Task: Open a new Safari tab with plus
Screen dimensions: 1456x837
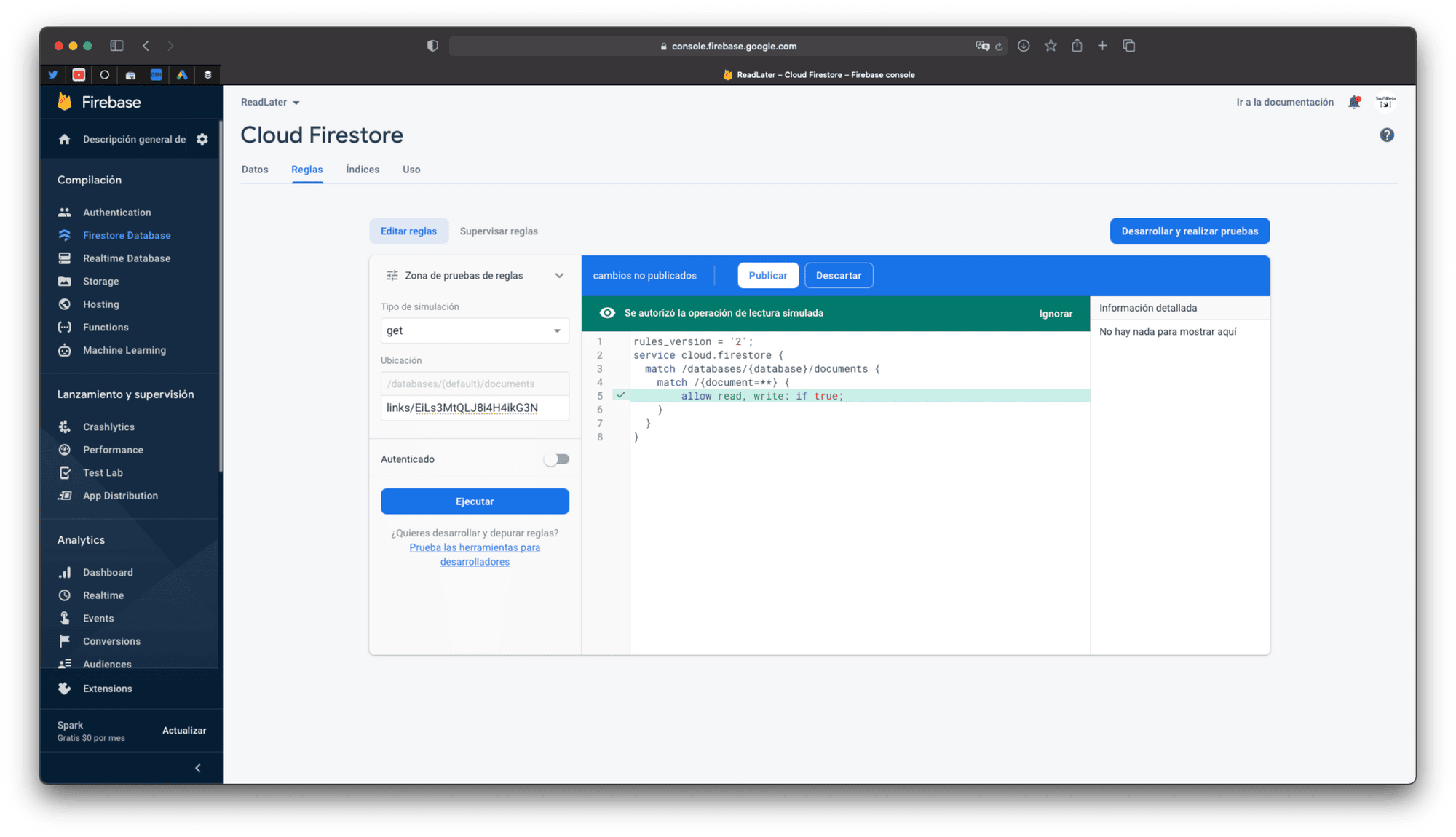Action: (x=1102, y=46)
